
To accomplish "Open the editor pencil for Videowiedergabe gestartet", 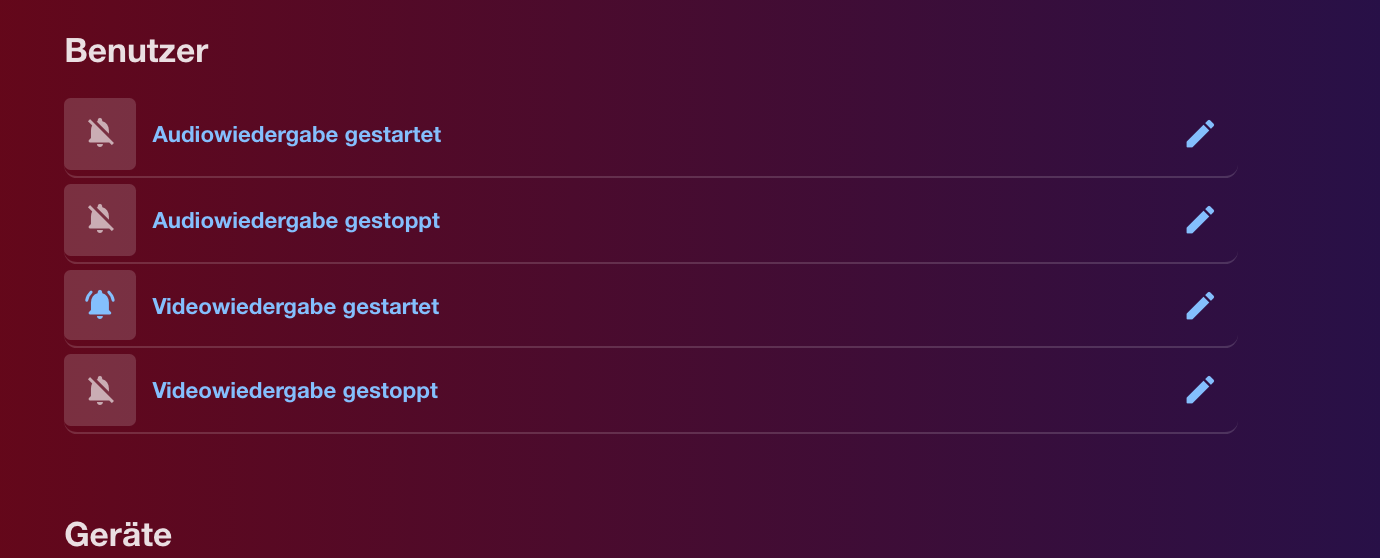I will point(1200,305).
